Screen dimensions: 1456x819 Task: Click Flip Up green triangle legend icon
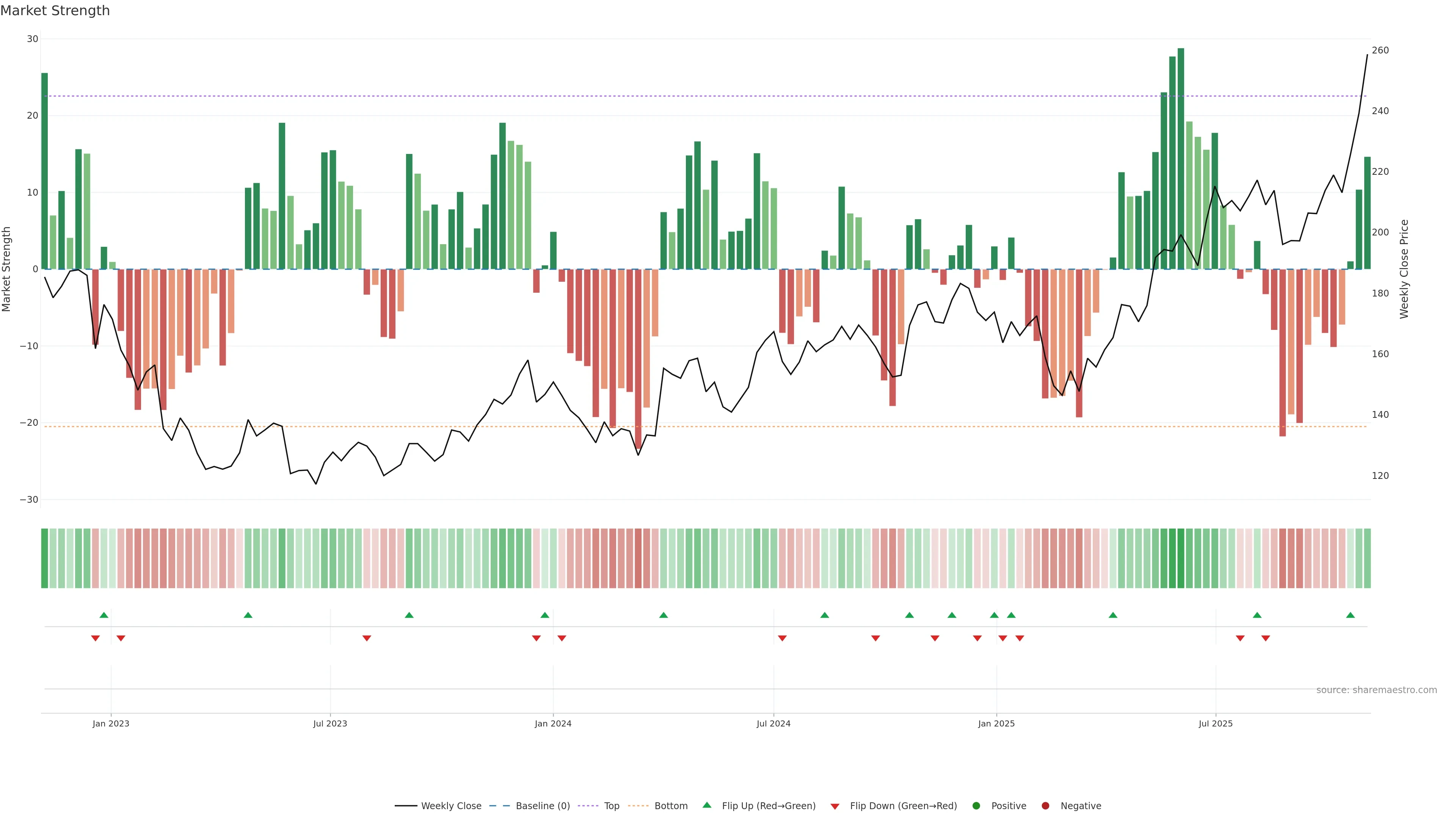click(706, 805)
